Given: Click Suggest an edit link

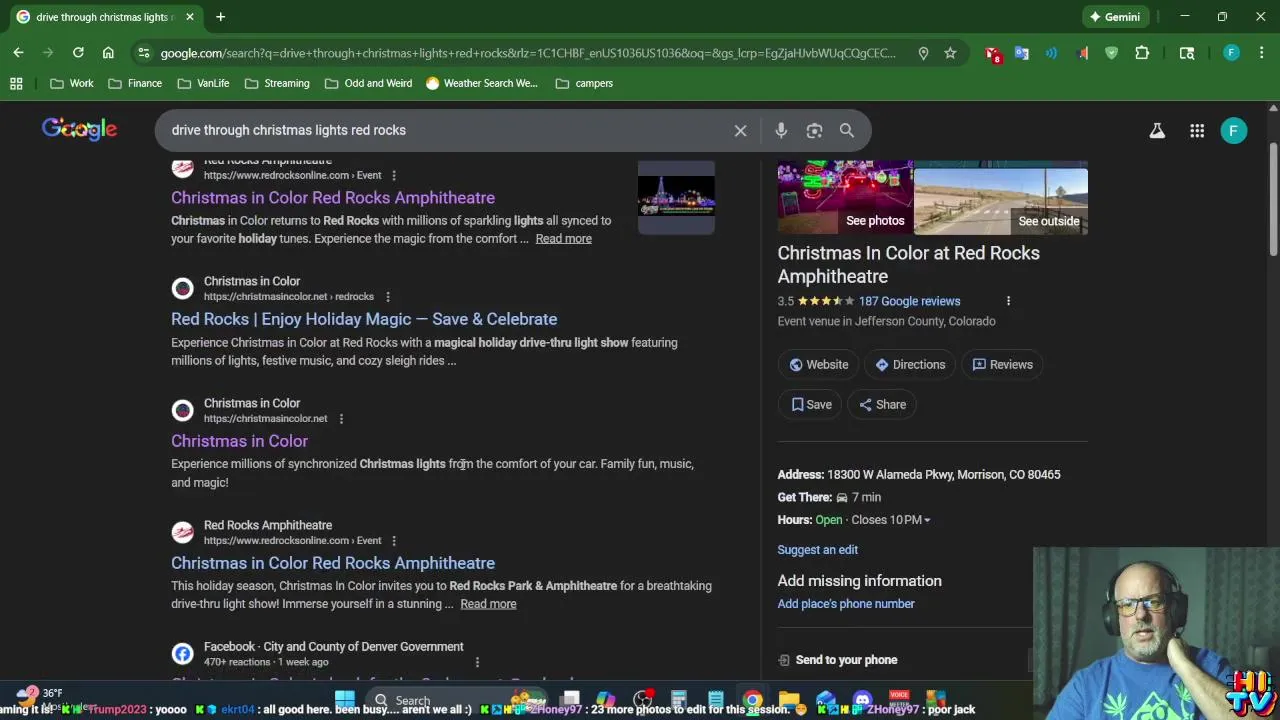Looking at the screenshot, I should [x=818, y=550].
